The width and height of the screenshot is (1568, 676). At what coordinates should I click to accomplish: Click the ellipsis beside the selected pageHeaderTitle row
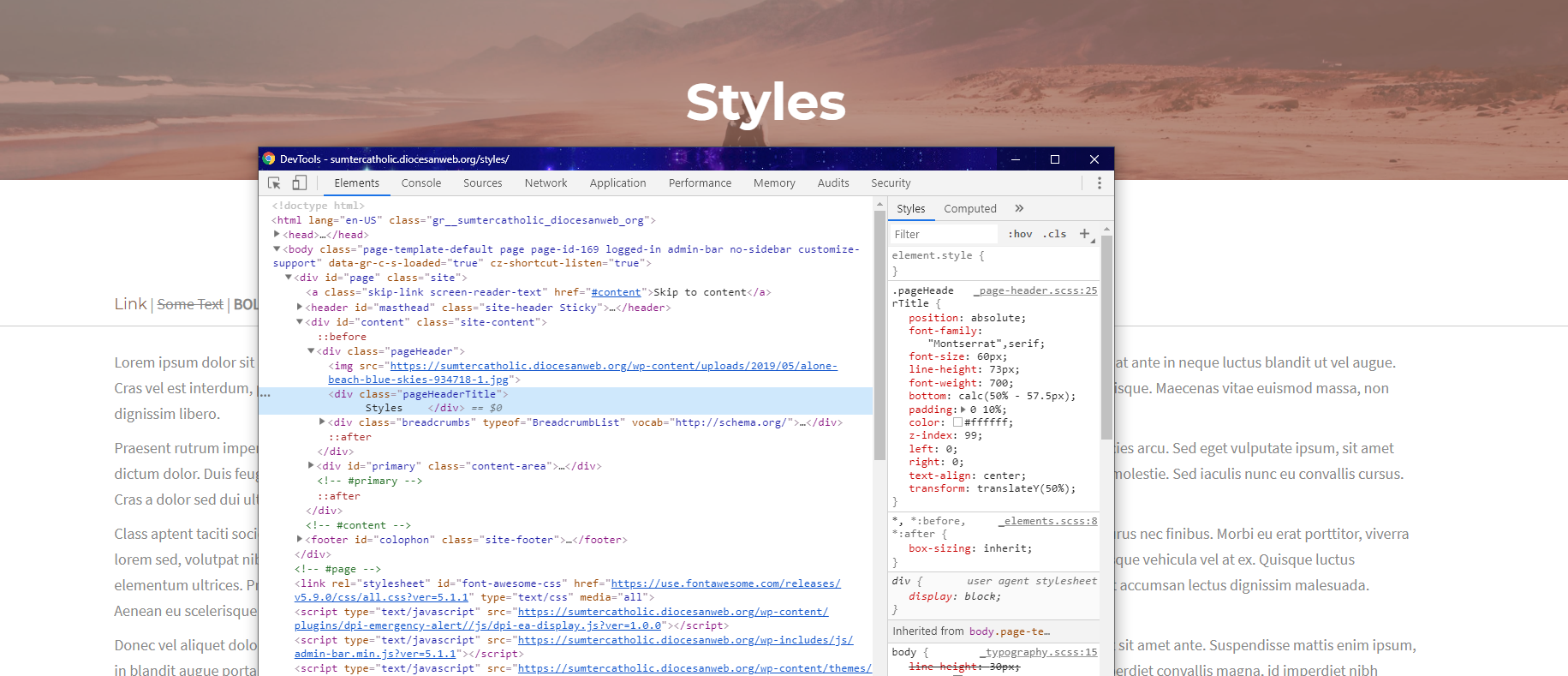(x=265, y=394)
